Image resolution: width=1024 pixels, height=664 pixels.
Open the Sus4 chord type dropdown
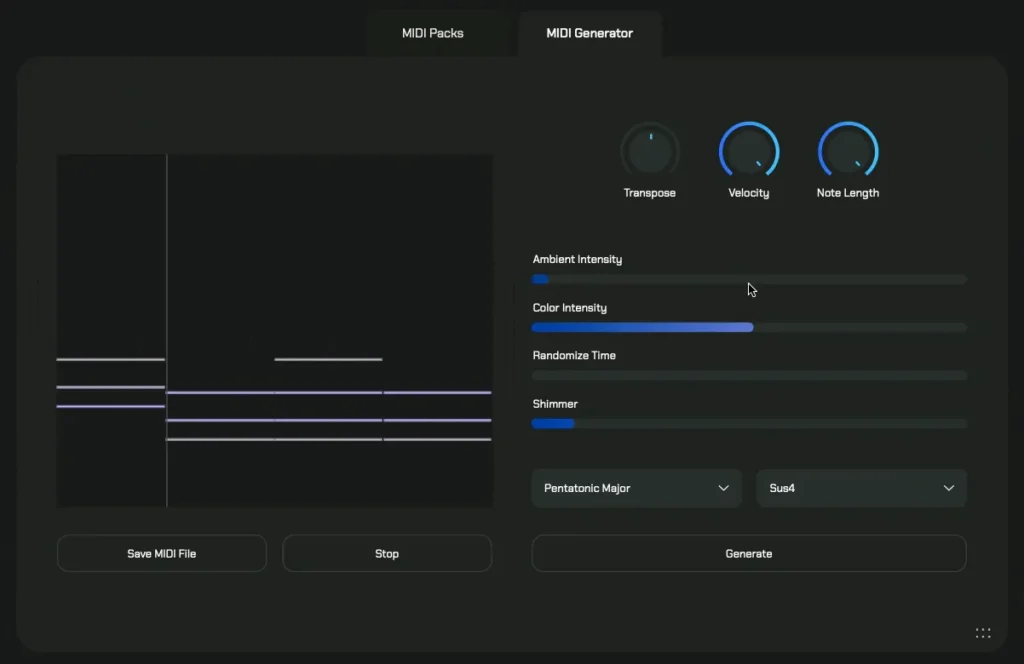click(x=861, y=488)
